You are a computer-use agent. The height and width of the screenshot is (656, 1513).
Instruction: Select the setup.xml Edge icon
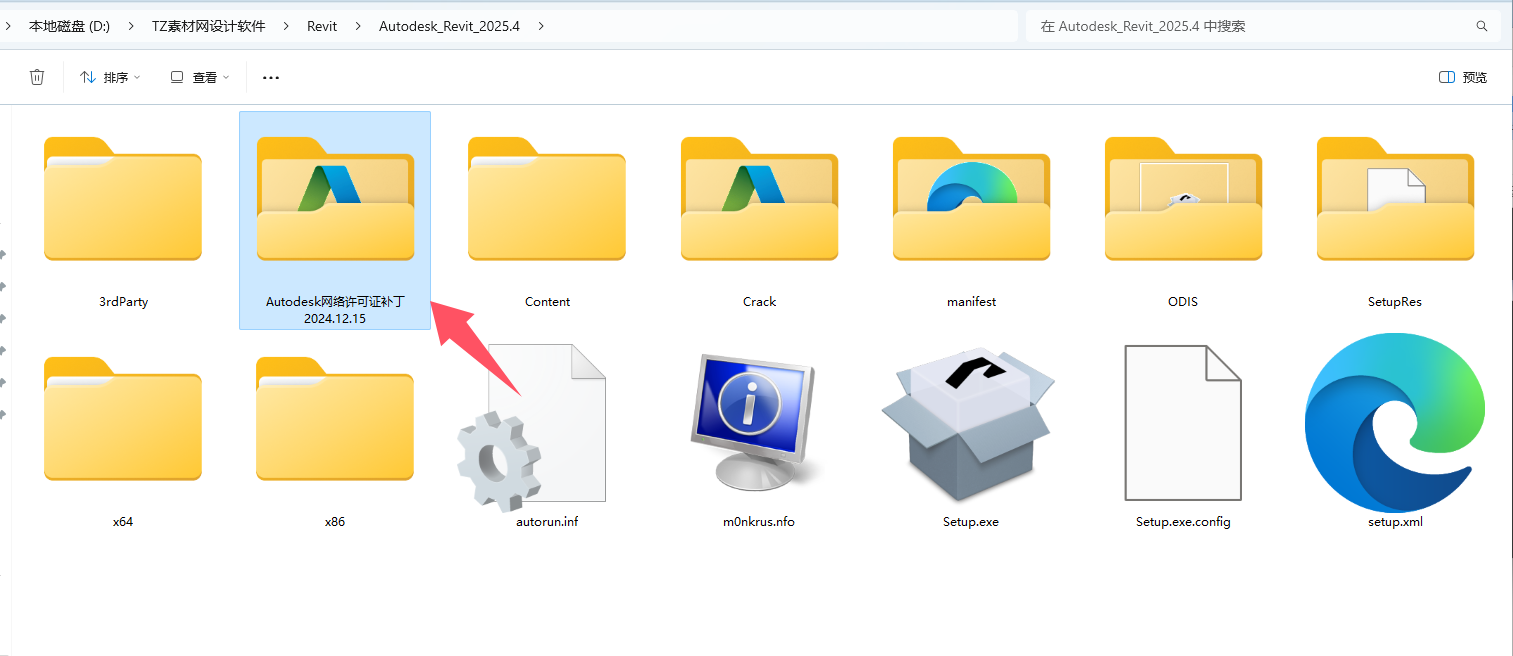1395,422
